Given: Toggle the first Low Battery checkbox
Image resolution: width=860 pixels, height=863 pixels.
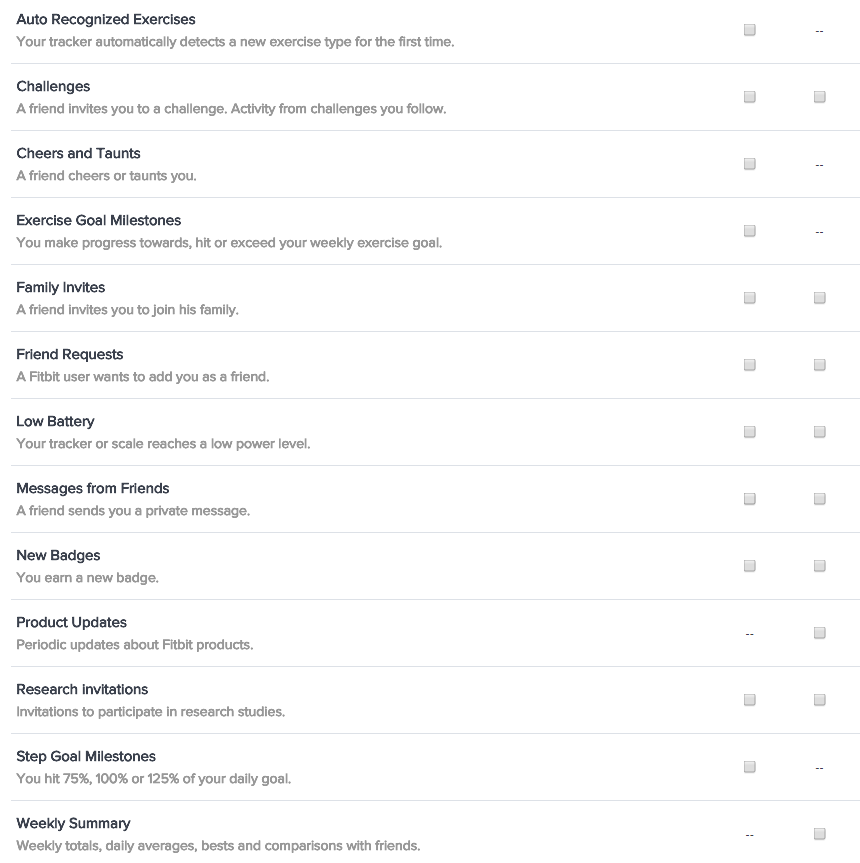Looking at the screenshot, I should pos(750,432).
